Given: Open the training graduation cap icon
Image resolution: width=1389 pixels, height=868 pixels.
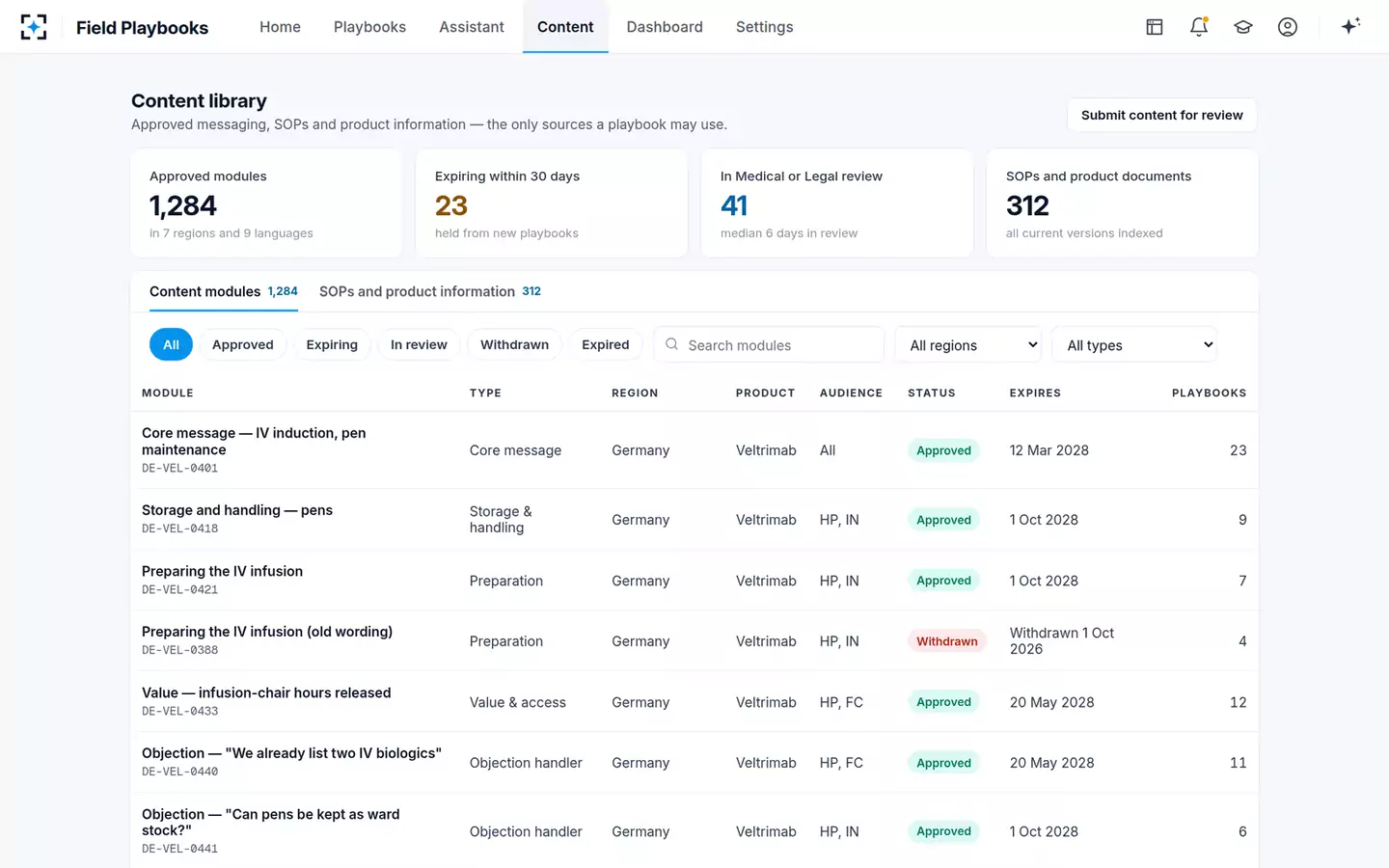Looking at the screenshot, I should coord(1243,27).
